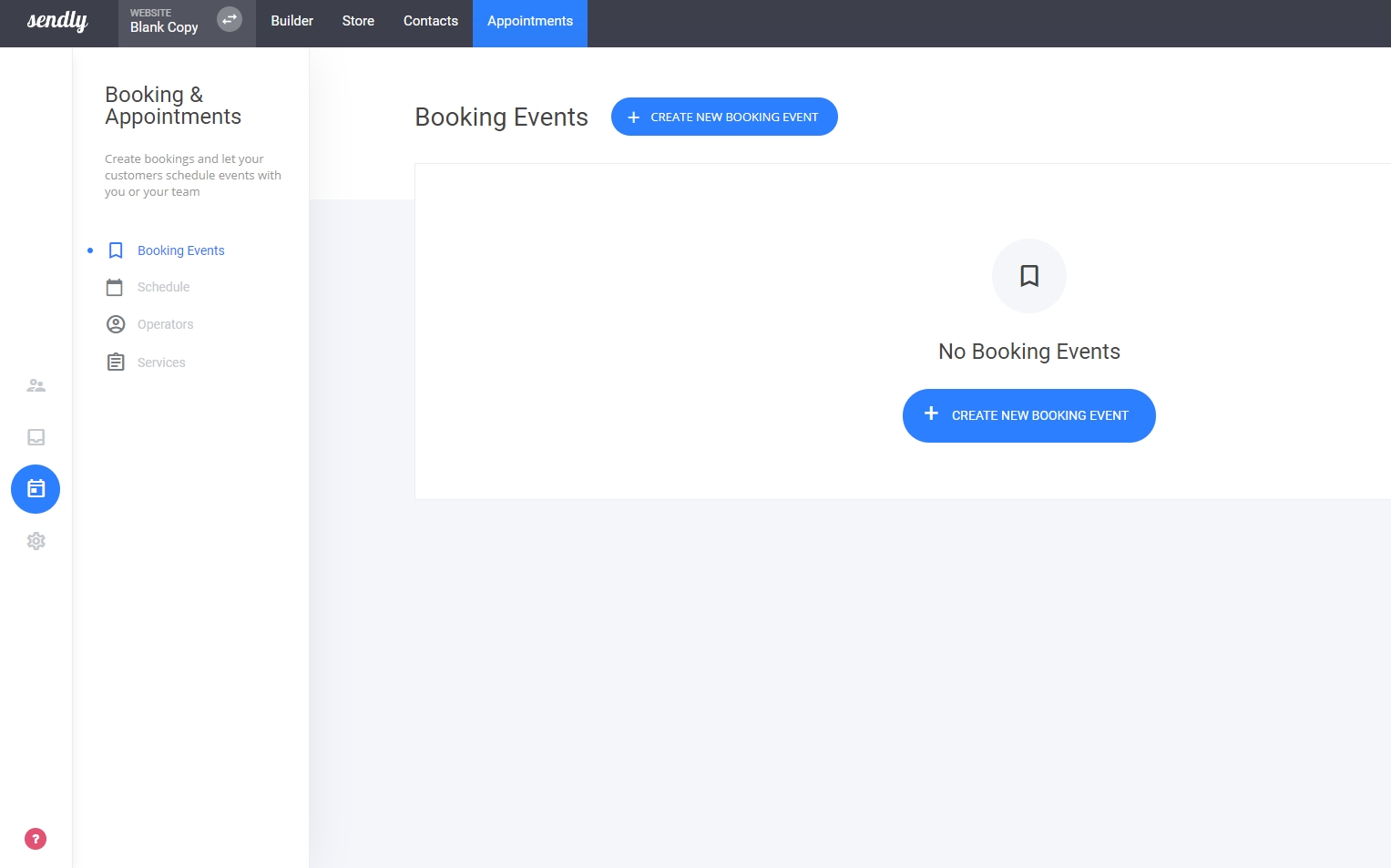Click Create New Booking Event button beside the heading

pos(724,117)
